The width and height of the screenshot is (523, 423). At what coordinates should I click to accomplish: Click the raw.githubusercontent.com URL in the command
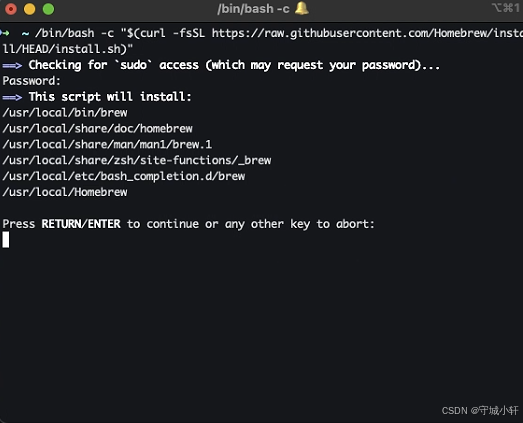pos(367,33)
